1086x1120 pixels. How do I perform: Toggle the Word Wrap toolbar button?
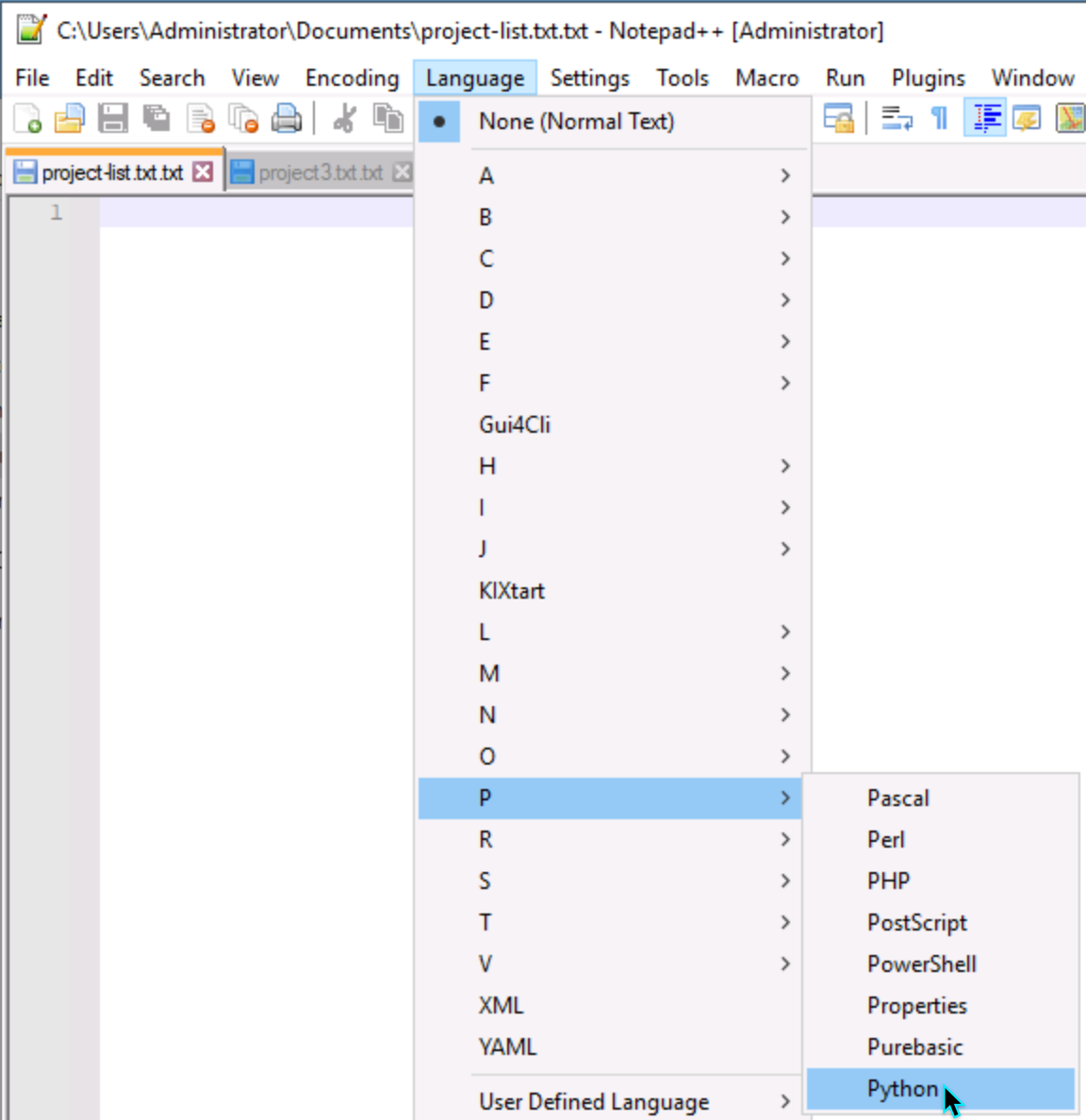897,118
